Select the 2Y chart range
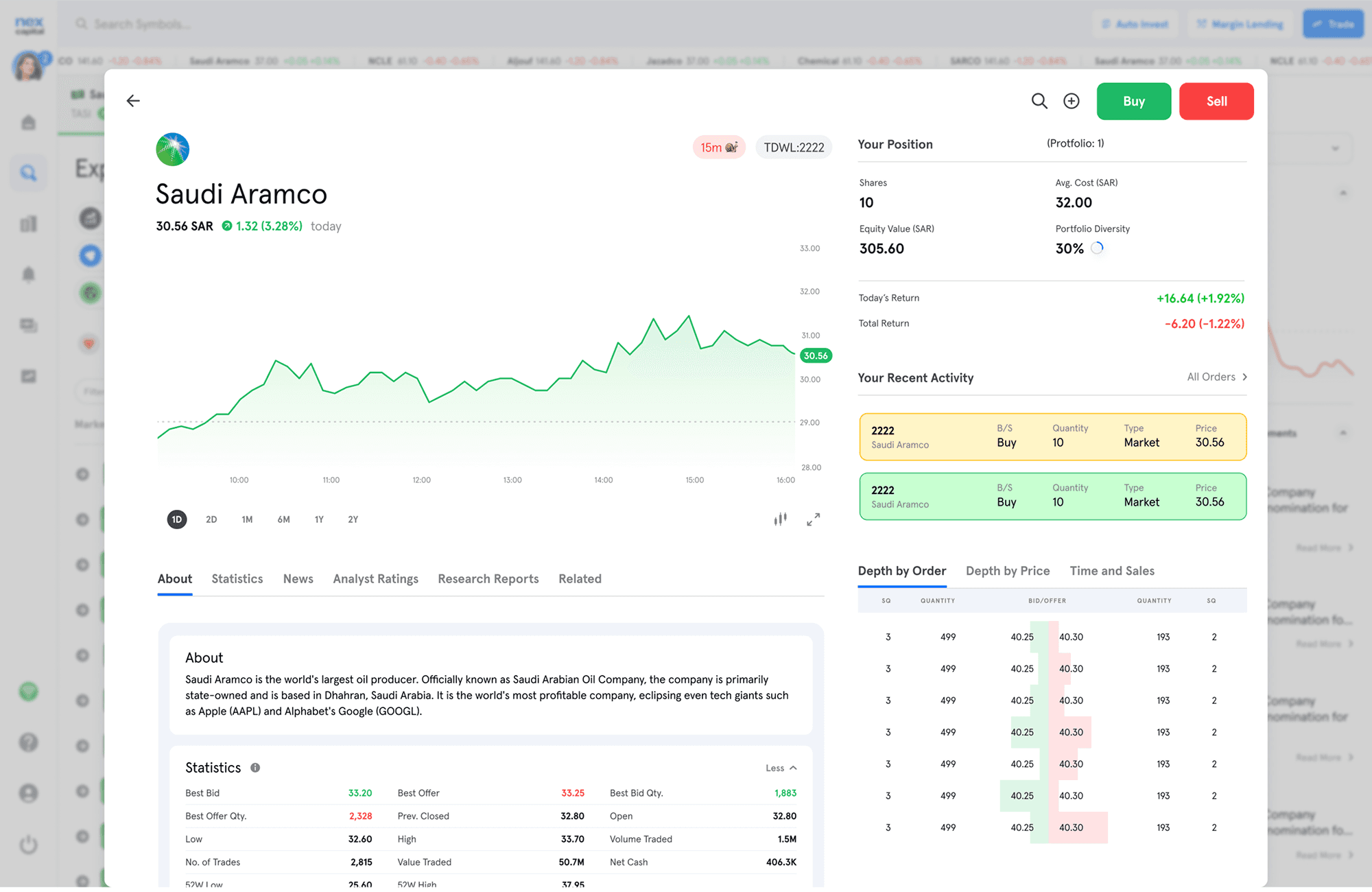The height and width of the screenshot is (892, 1372). coord(353,519)
